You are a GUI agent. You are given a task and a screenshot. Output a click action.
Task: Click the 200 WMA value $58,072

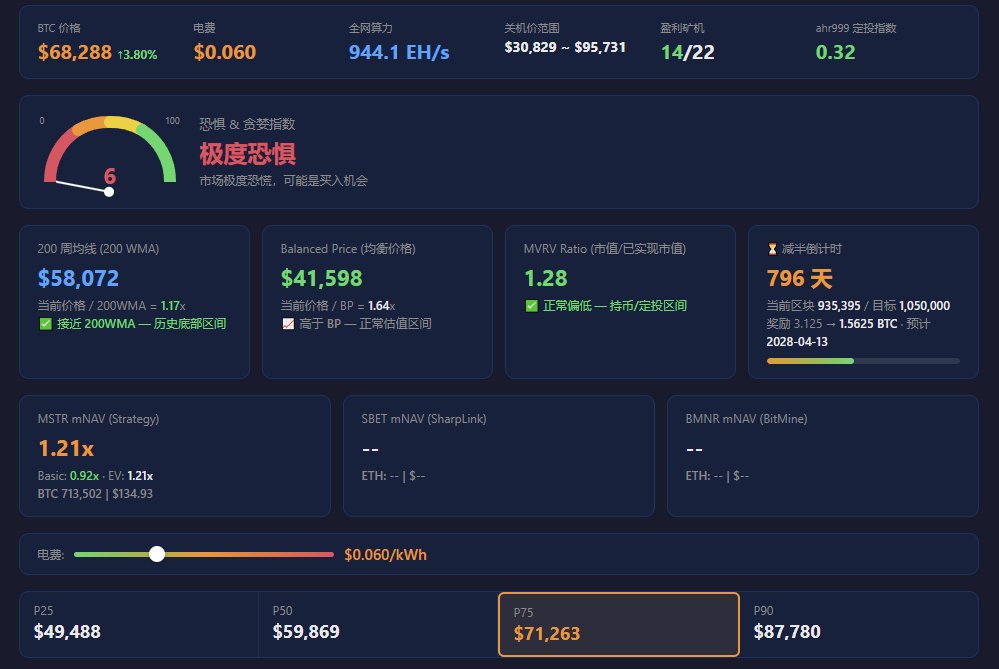tap(78, 278)
